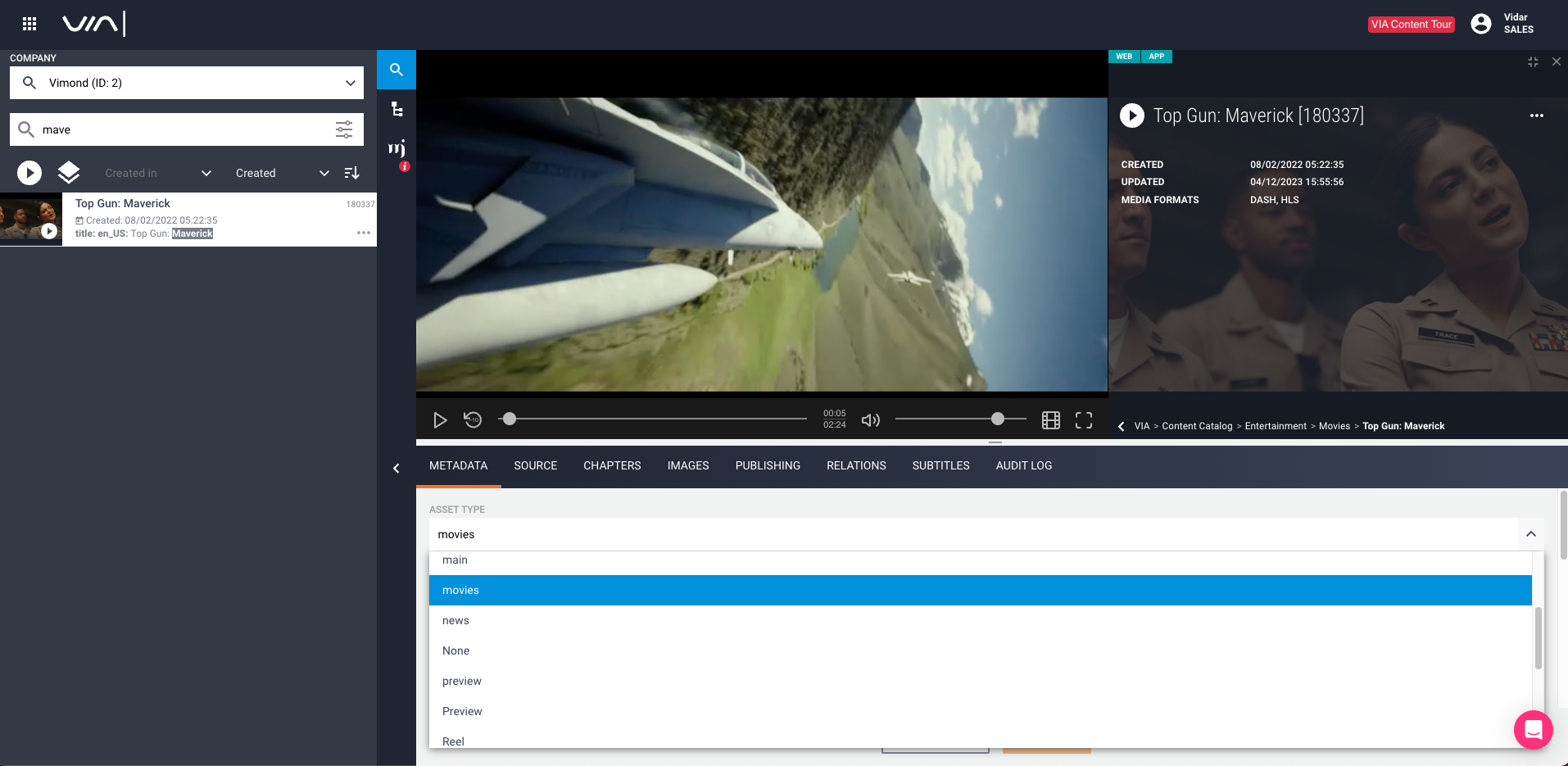Click the VIA logo
Screen dimensions: 1568x766
[93, 24]
